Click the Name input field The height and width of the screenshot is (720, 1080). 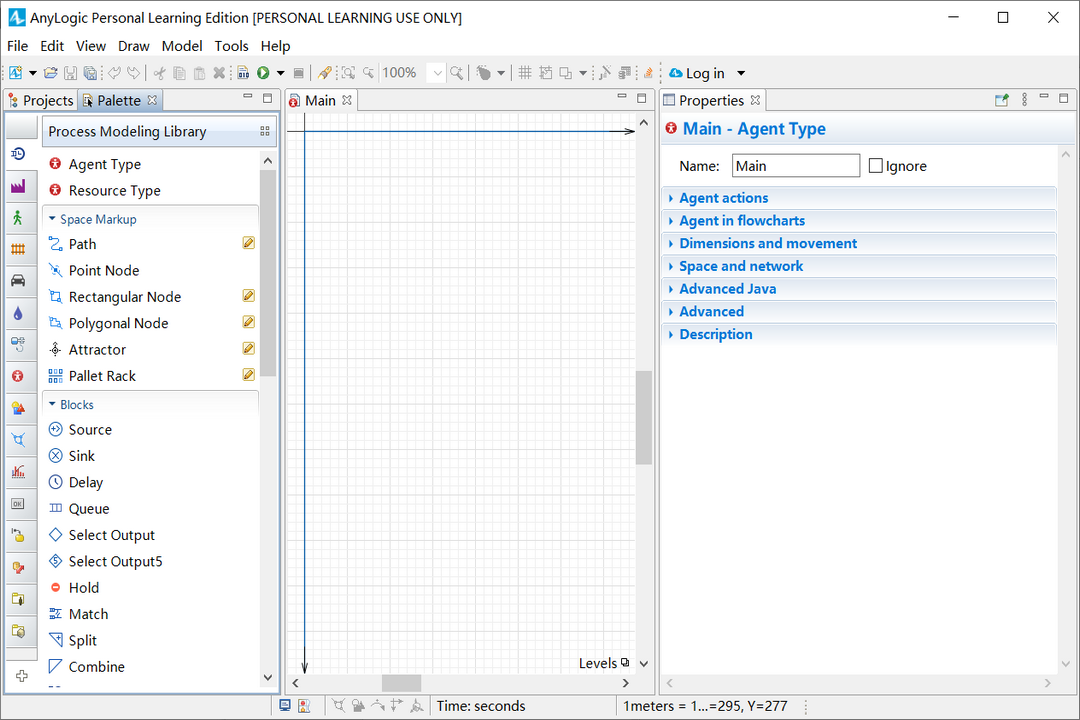(796, 166)
